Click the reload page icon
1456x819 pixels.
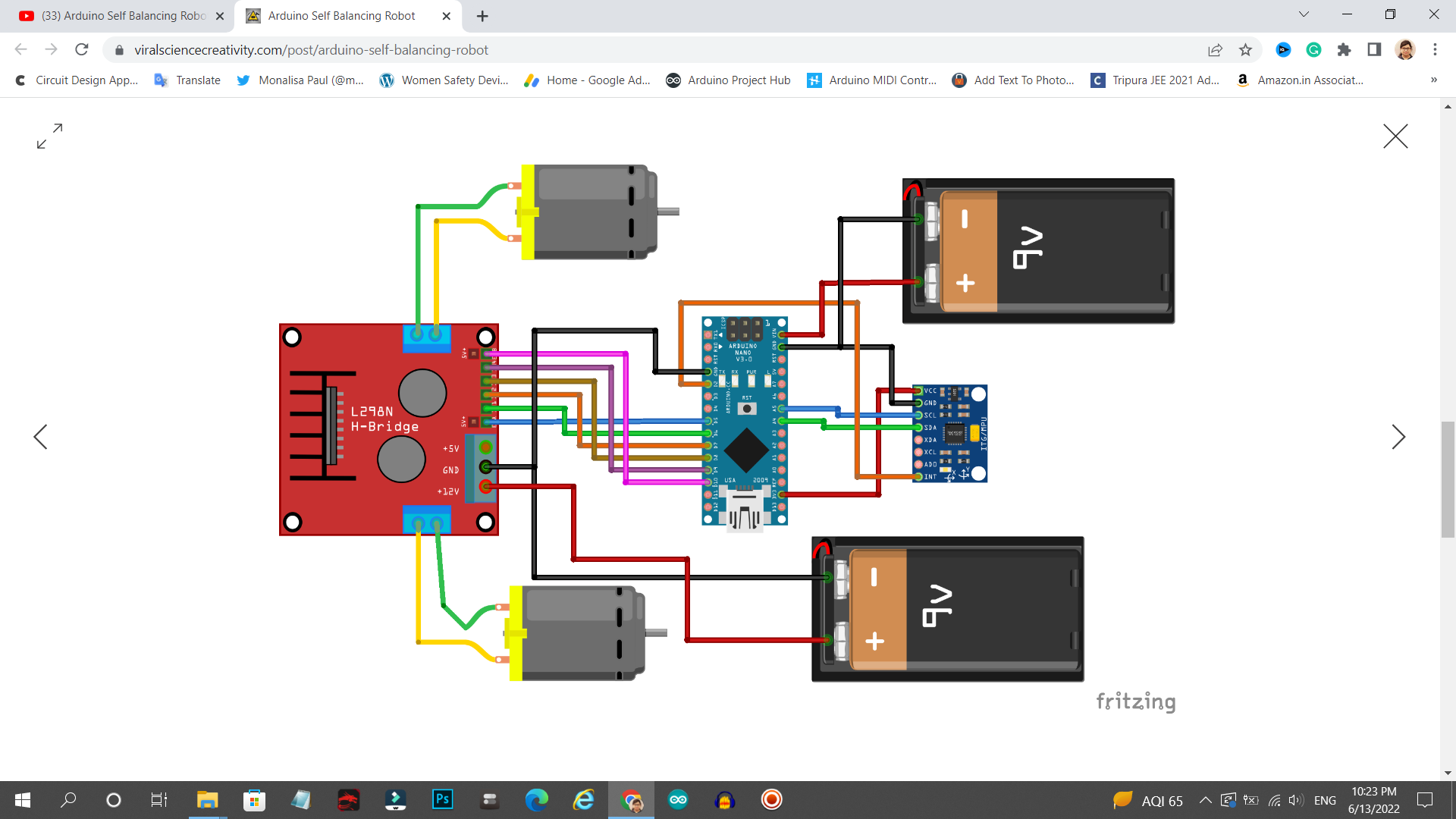pos(82,49)
